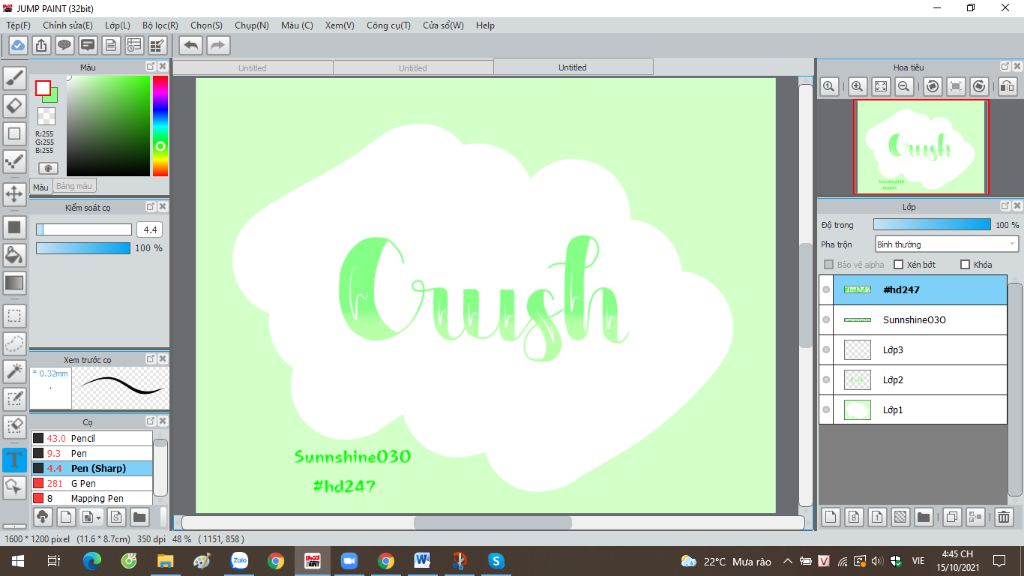The height and width of the screenshot is (576, 1024).
Task: Select the Bucket fill tool
Action: [14, 255]
